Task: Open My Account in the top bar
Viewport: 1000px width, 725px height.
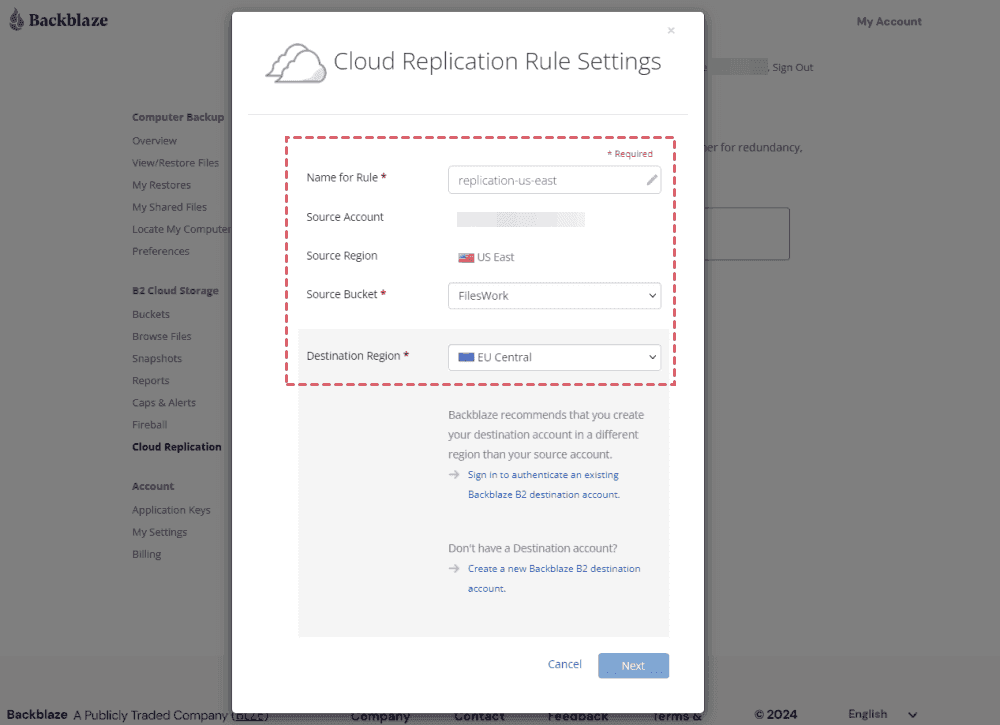Action: (x=889, y=21)
